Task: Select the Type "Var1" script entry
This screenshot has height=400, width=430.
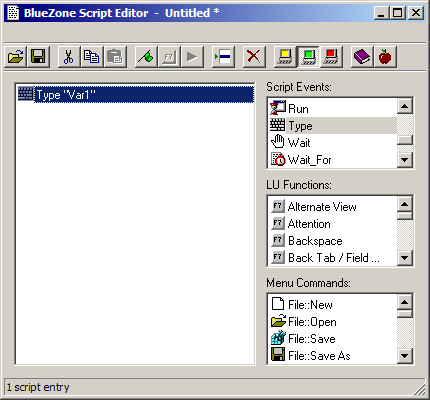Action: click(135, 95)
